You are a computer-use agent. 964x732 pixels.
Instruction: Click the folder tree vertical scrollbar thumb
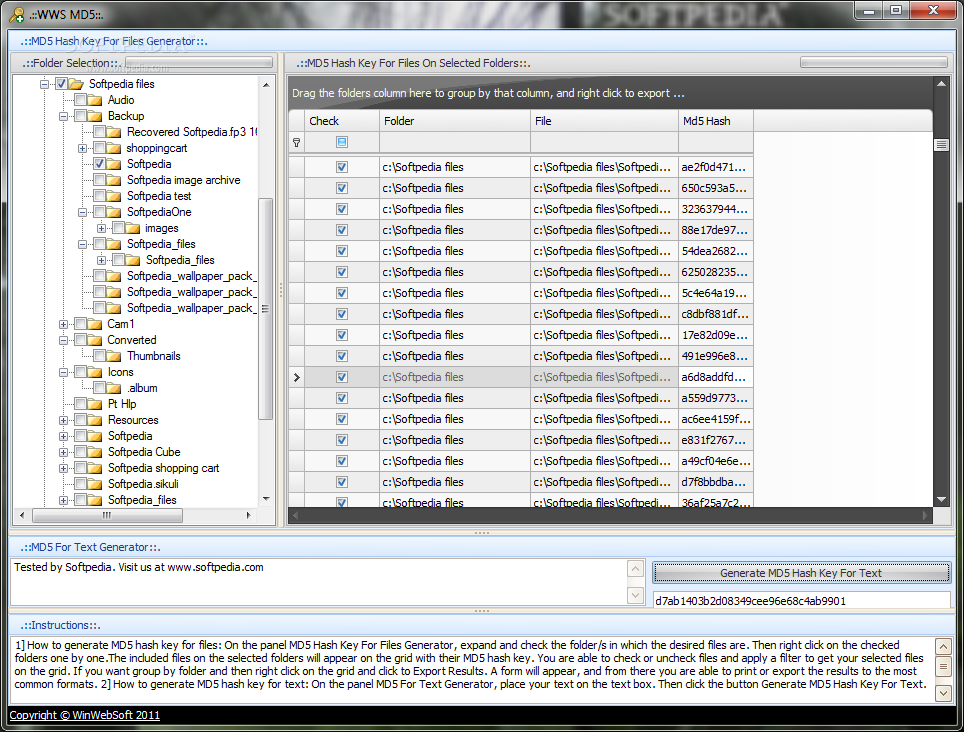[266, 309]
